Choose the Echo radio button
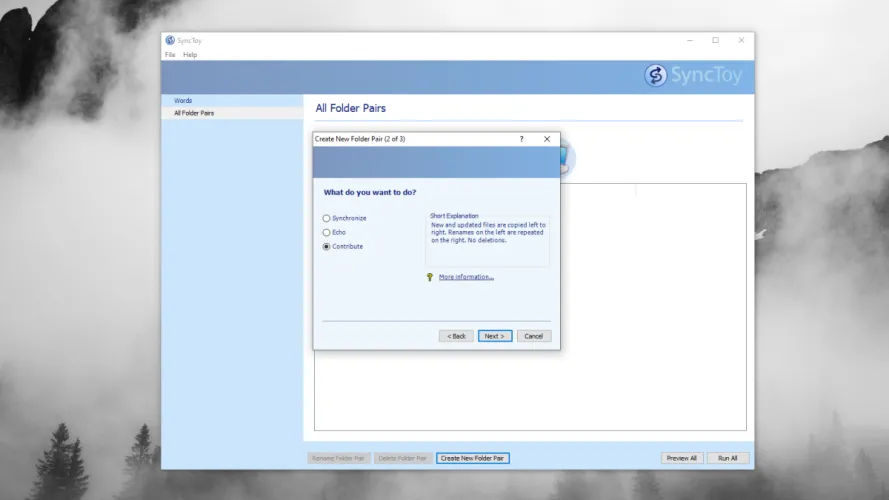The width and height of the screenshot is (889, 500). coord(326,232)
